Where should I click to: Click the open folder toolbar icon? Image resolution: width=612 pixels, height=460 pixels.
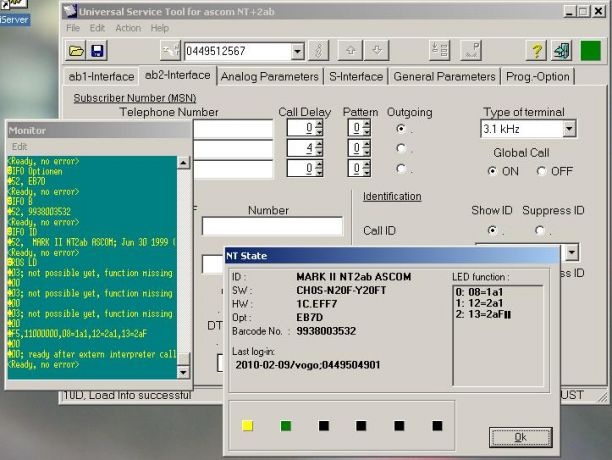(x=77, y=51)
